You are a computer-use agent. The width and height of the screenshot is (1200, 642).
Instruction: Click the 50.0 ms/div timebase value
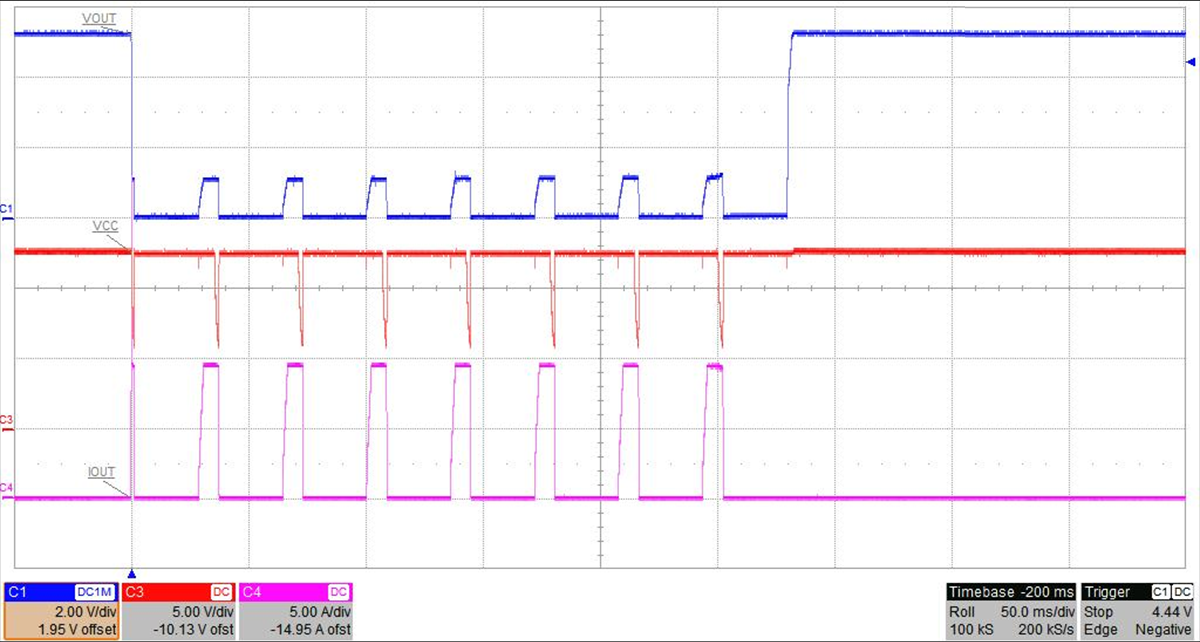tap(1039, 611)
